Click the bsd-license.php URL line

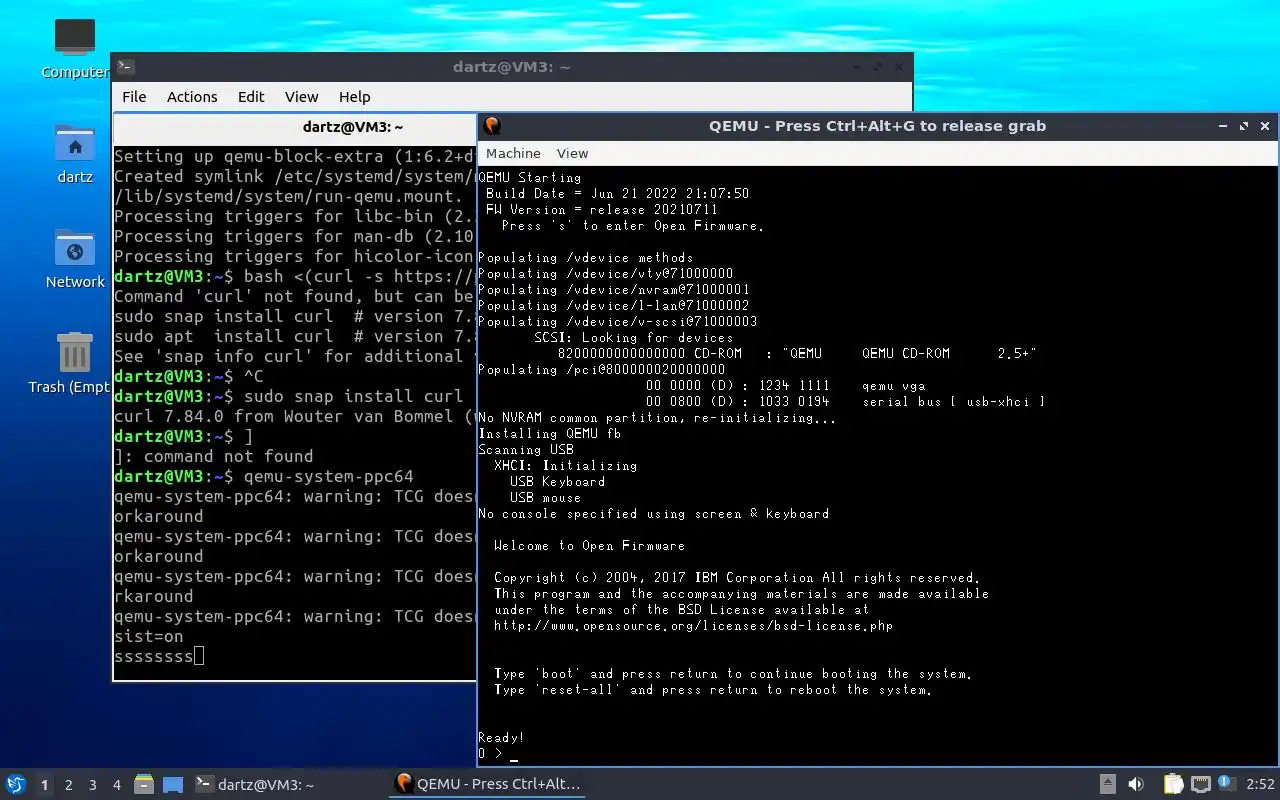pos(693,626)
